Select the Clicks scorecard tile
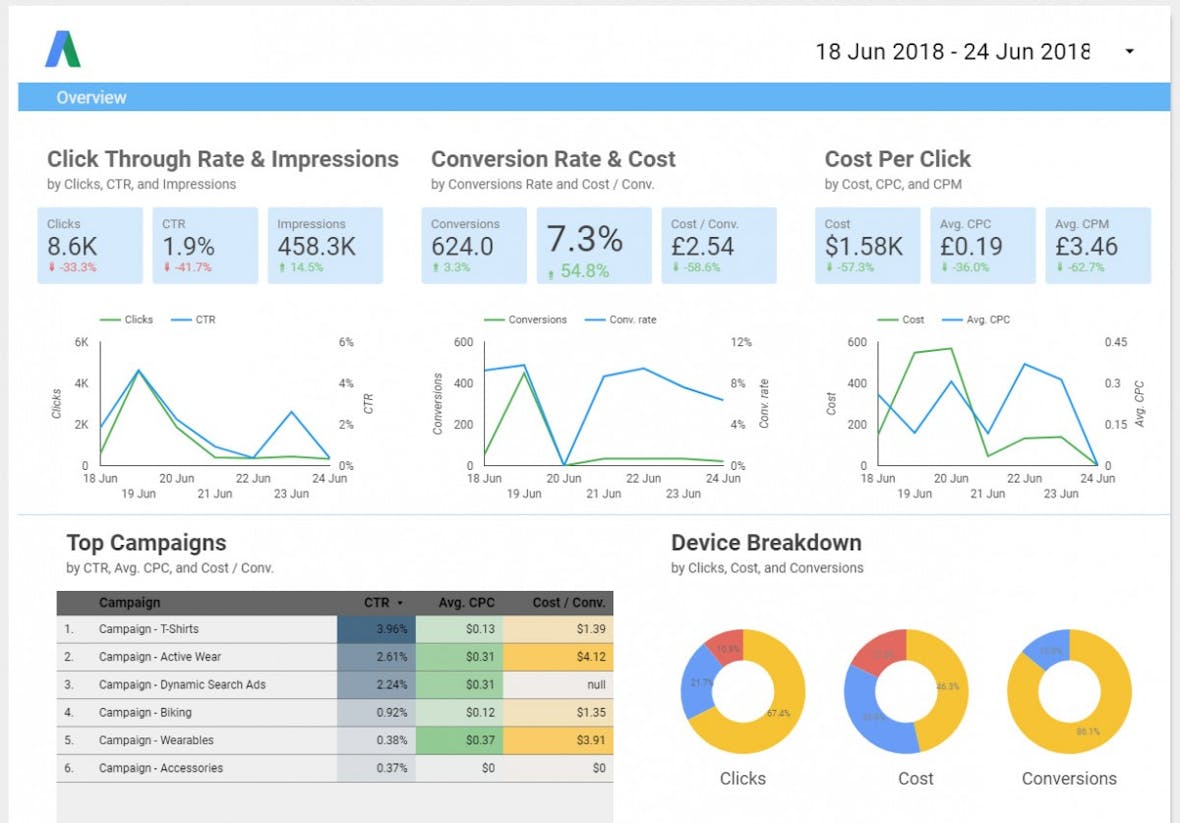1180x823 pixels. click(x=91, y=246)
